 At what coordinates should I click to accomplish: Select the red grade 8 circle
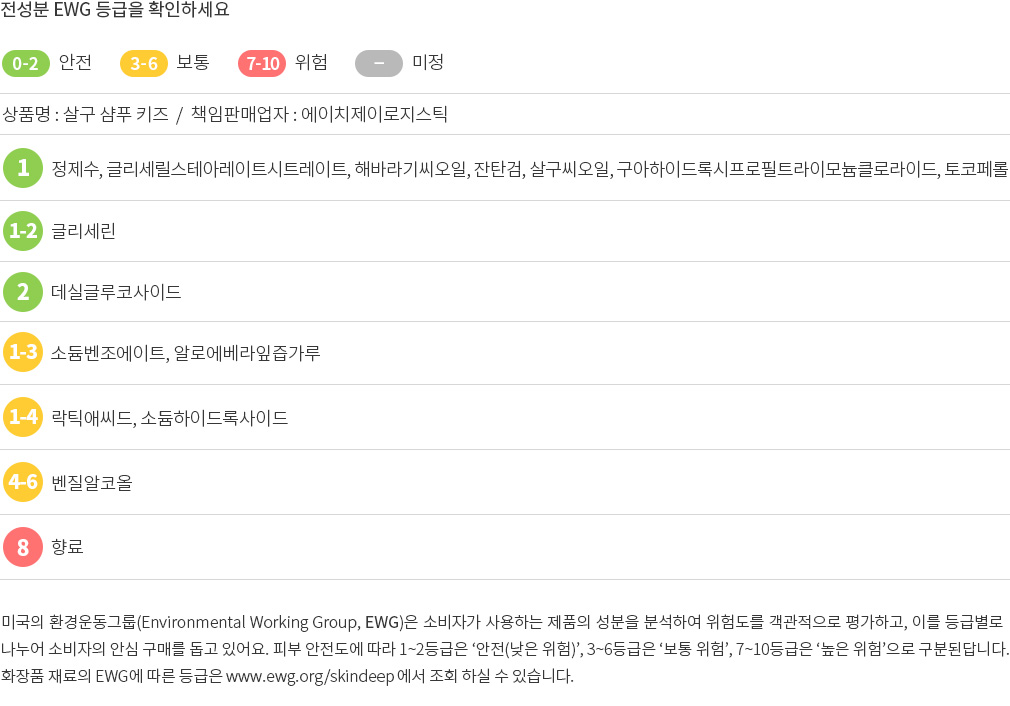pos(23,547)
